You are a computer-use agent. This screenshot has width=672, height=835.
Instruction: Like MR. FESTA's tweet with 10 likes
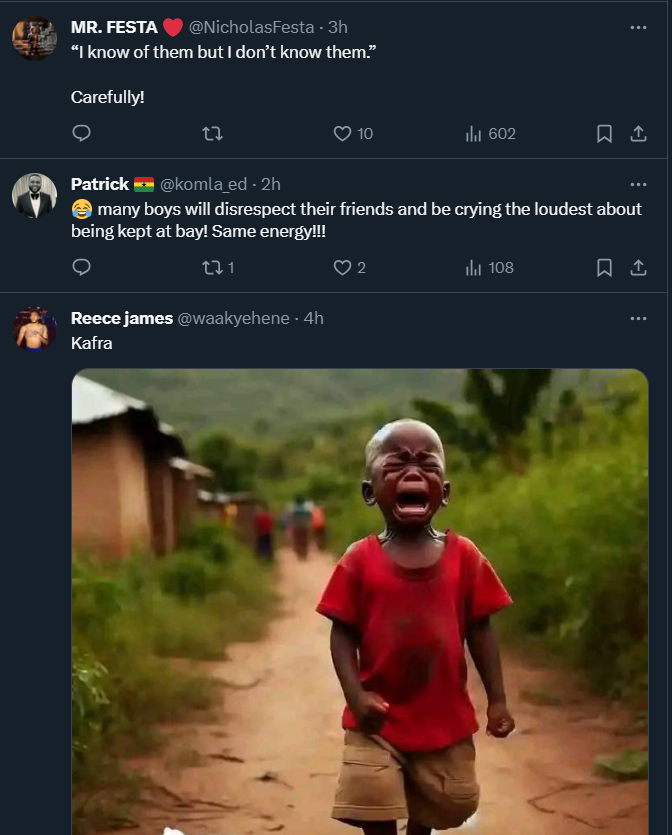click(x=343, y=133)
